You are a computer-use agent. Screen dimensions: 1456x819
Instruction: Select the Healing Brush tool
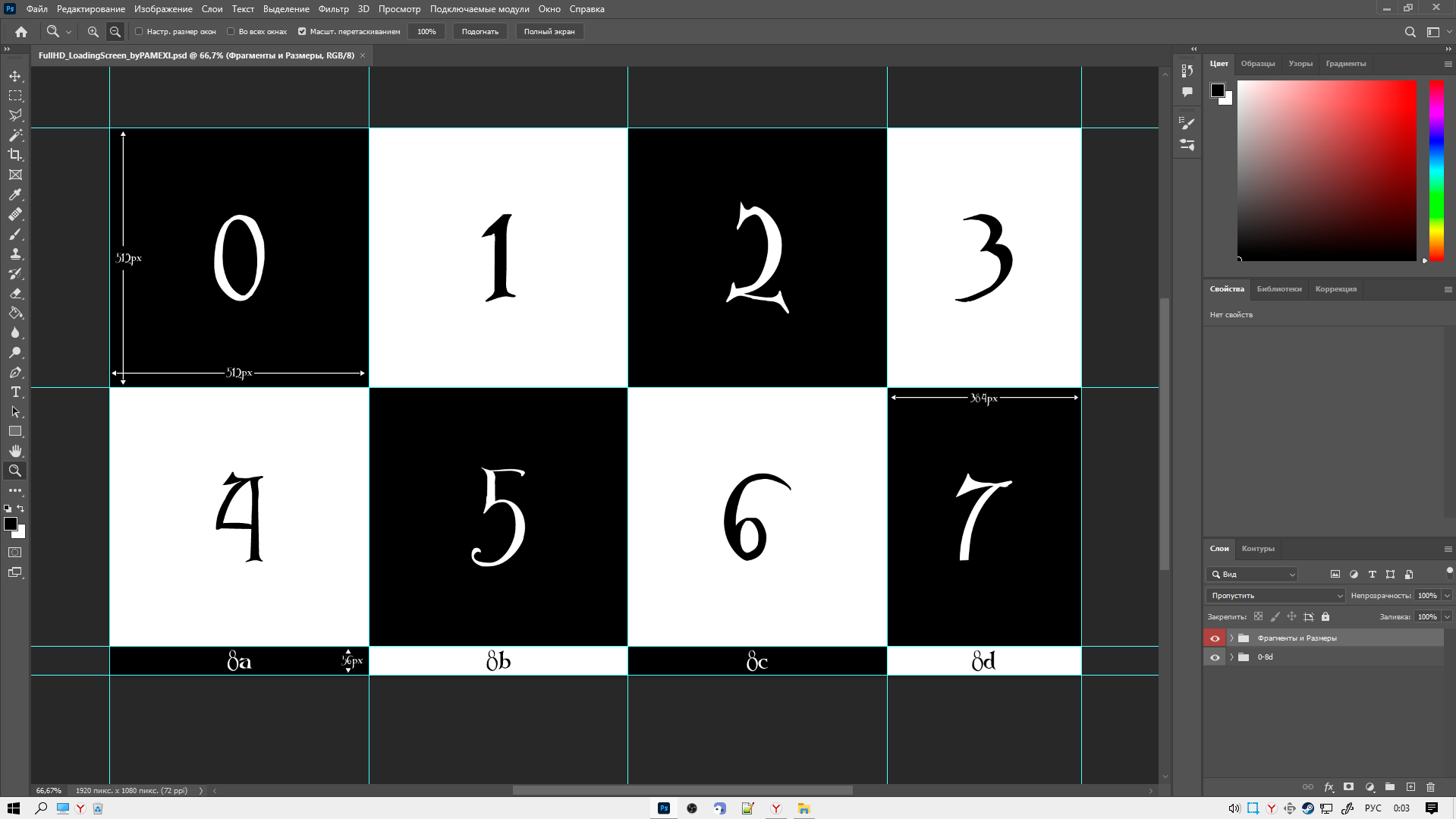point(15,215)
